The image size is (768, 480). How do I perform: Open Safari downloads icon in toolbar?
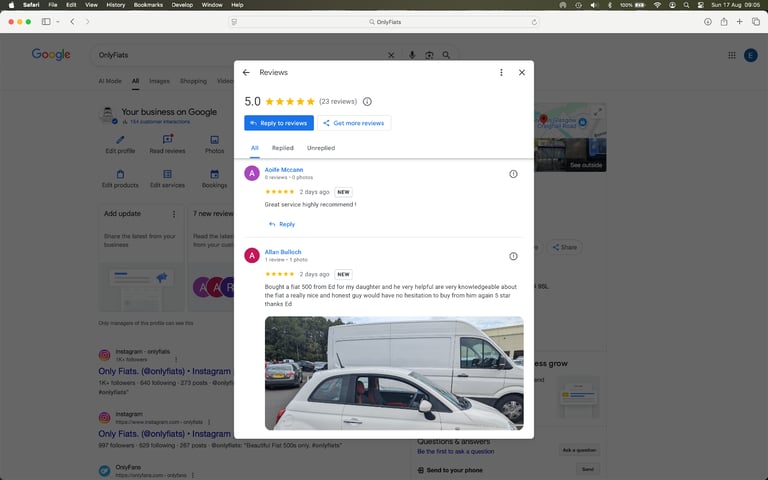tap(707, 22)
